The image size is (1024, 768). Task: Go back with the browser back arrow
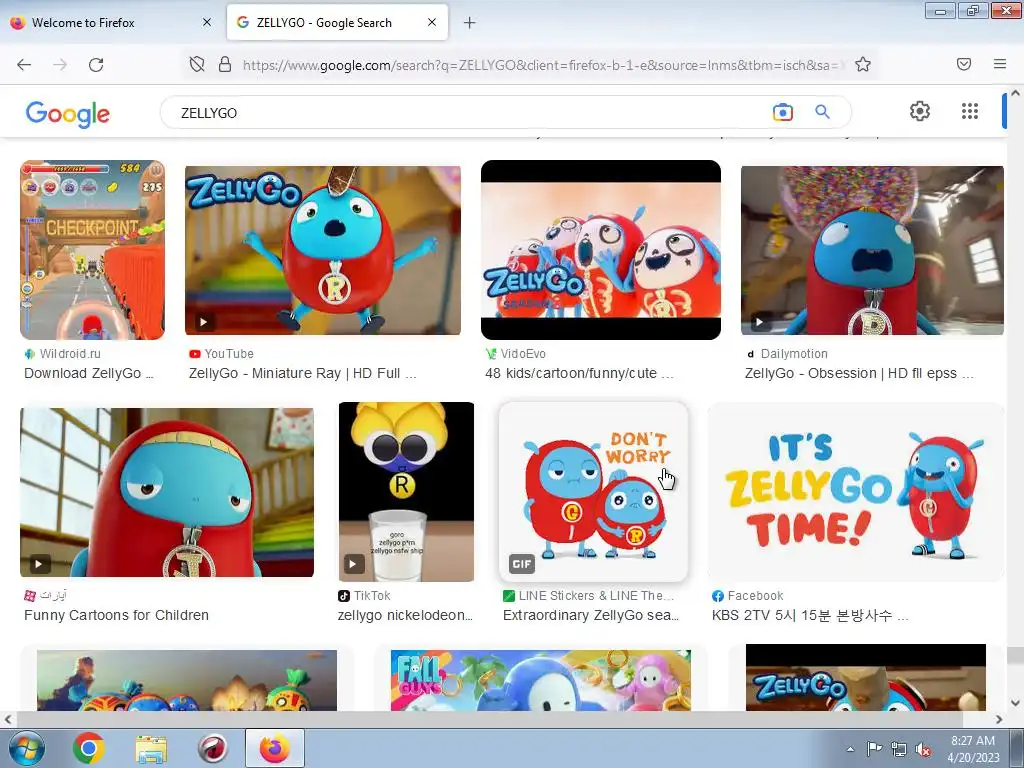coord(24,65)
